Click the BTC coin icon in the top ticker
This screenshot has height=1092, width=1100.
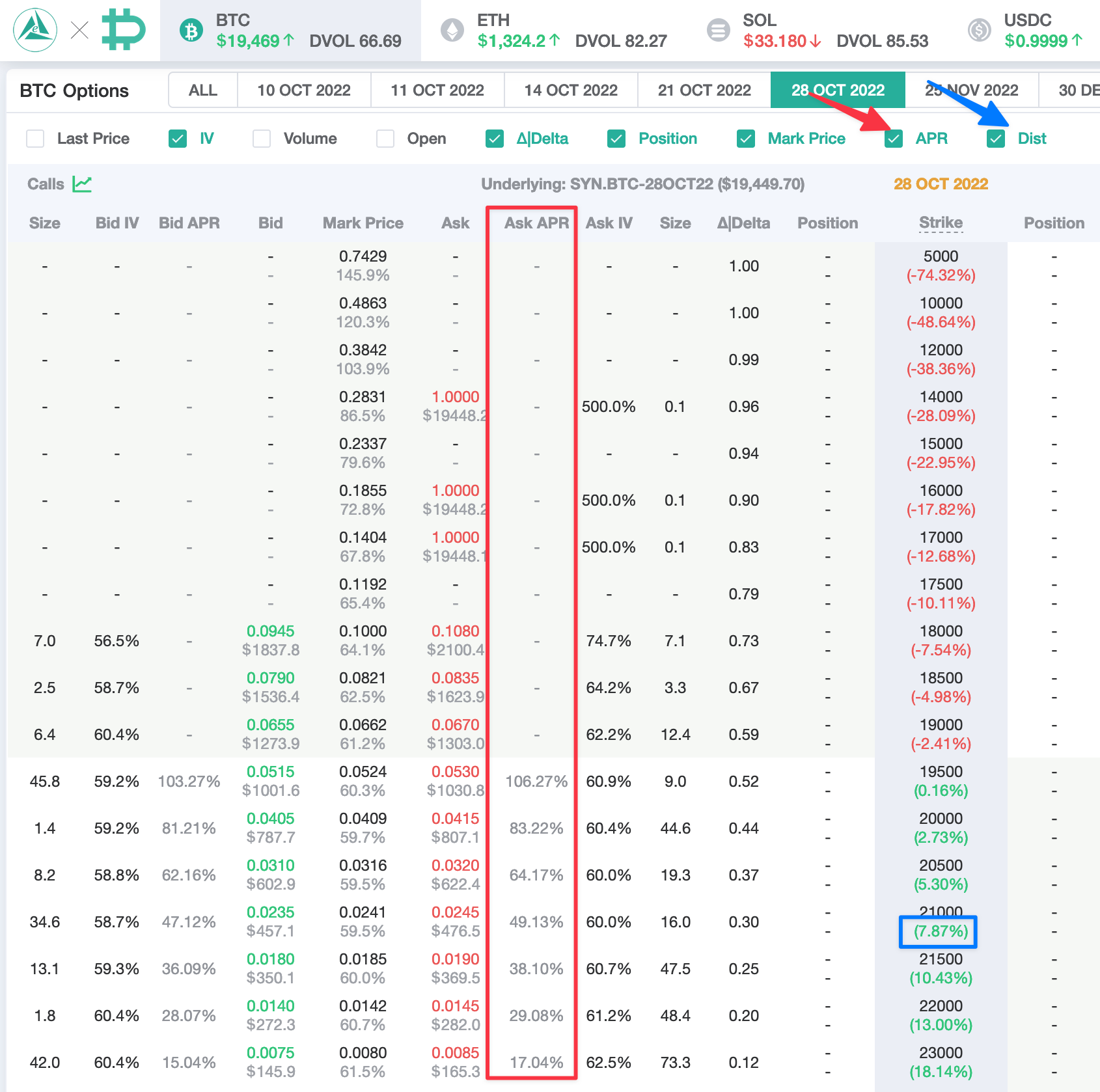click(x=191, y=31)
